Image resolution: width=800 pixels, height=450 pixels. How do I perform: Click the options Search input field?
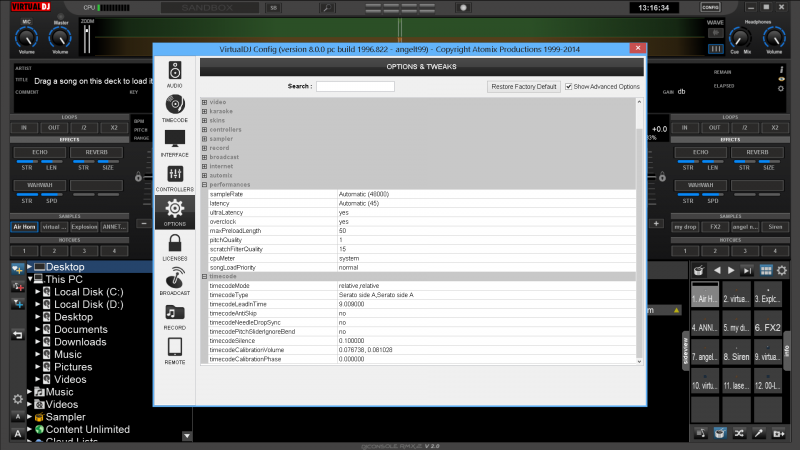(355, 87)
